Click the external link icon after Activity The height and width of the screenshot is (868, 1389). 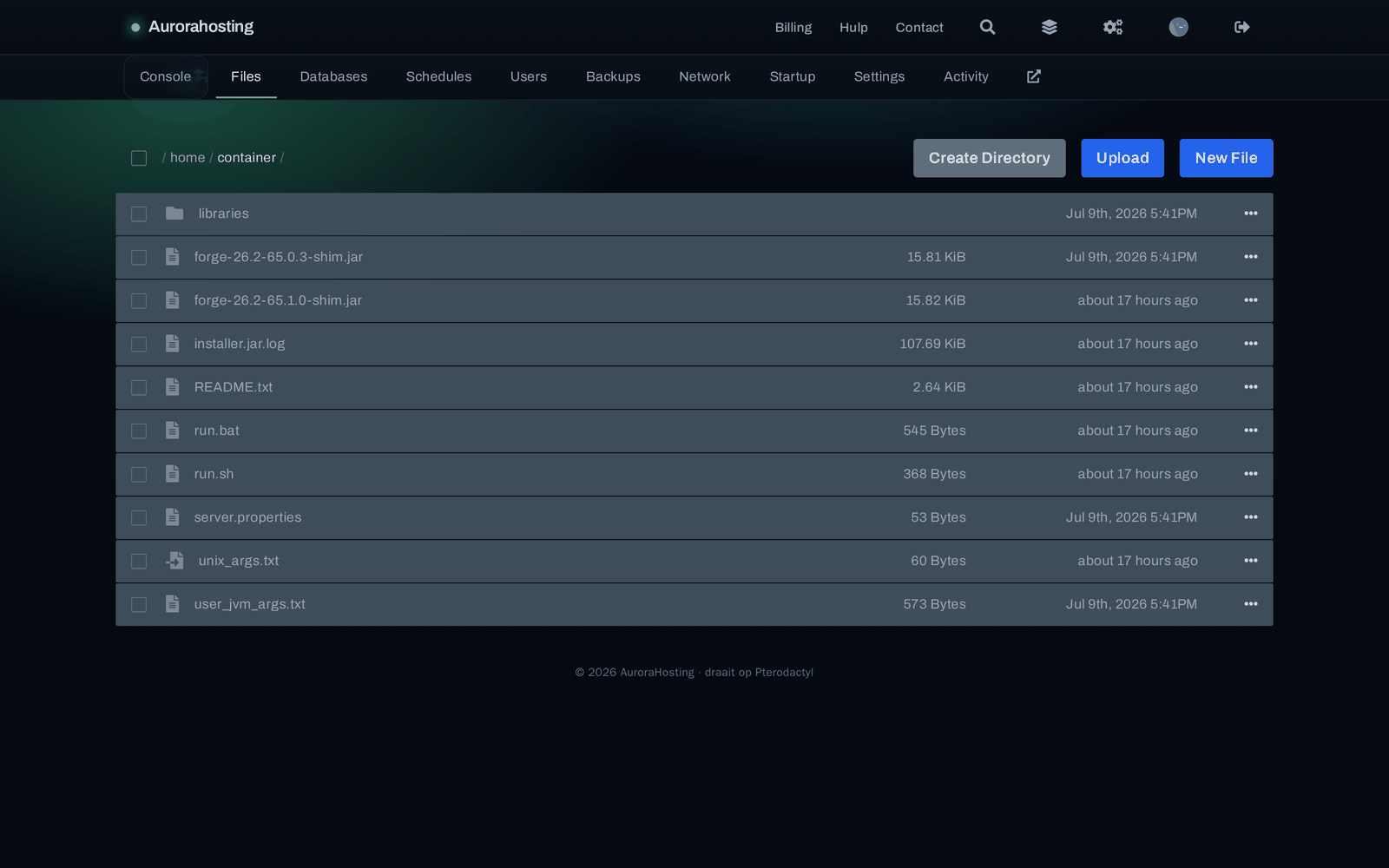[1034, 76]
